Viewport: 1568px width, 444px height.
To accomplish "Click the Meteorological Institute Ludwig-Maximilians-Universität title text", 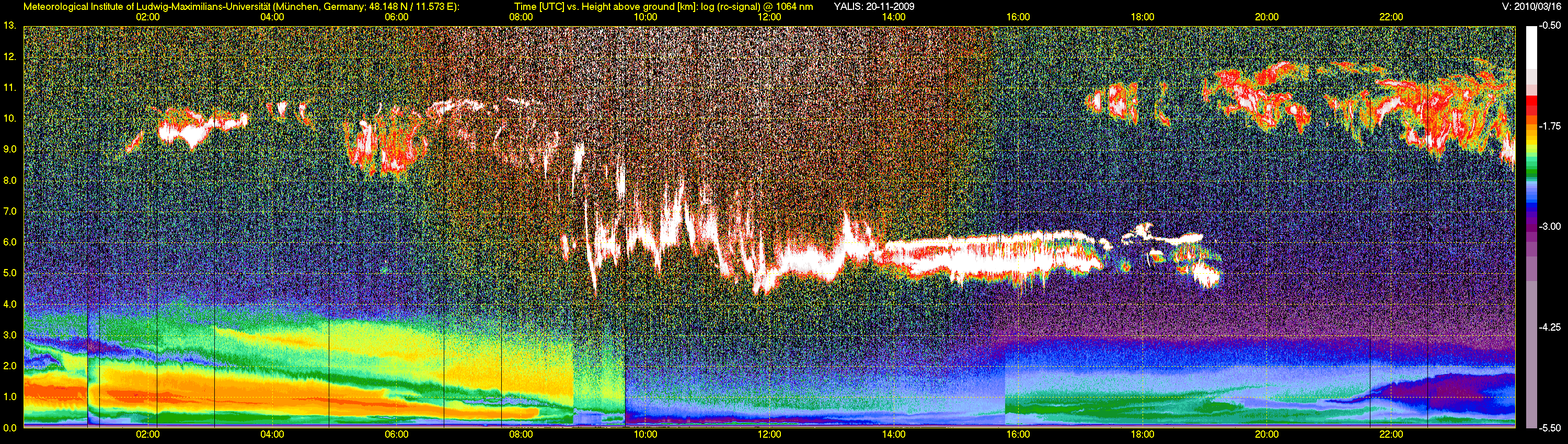I will click(241, 7).
